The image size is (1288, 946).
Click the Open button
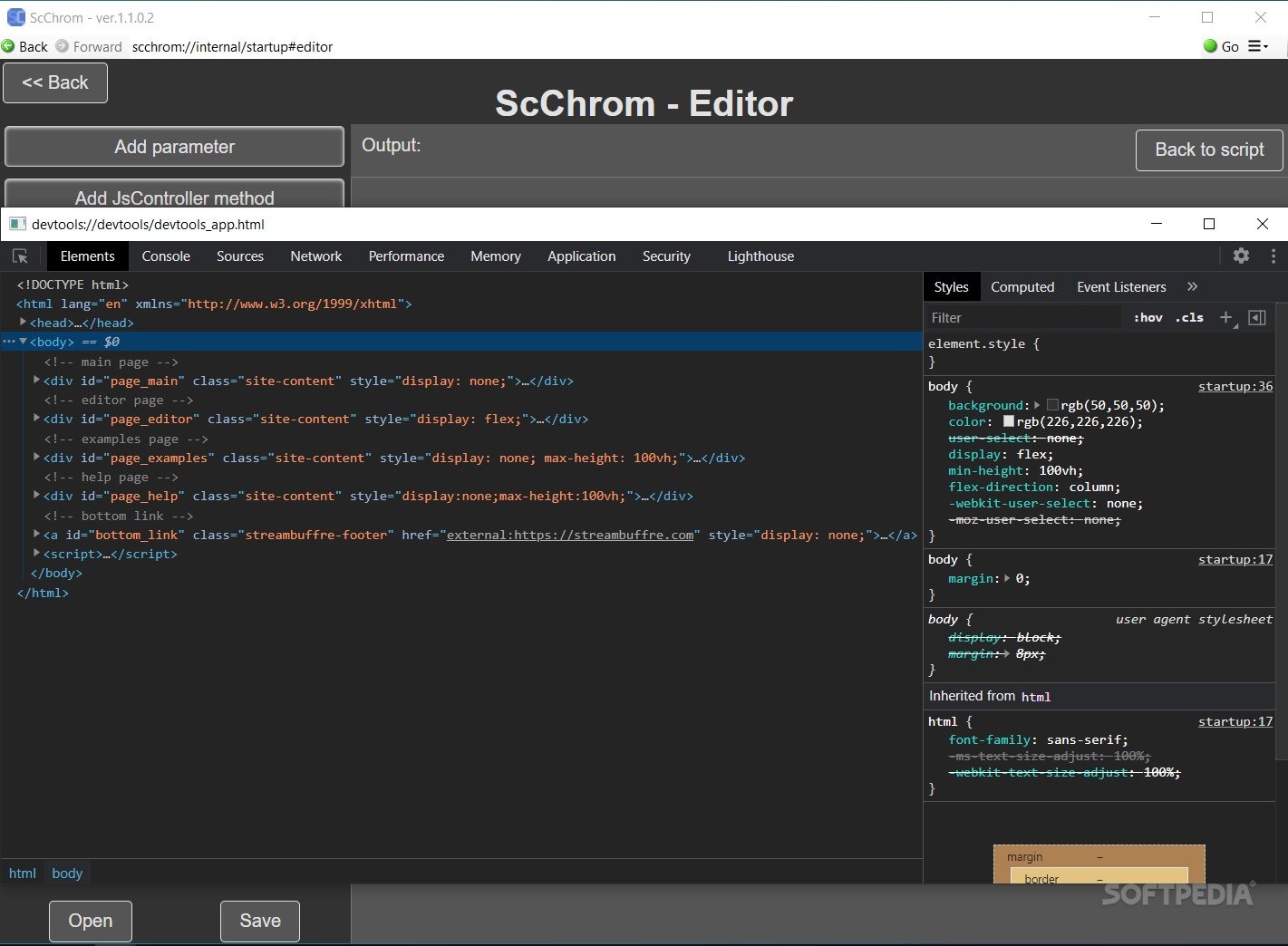[91, 921]
